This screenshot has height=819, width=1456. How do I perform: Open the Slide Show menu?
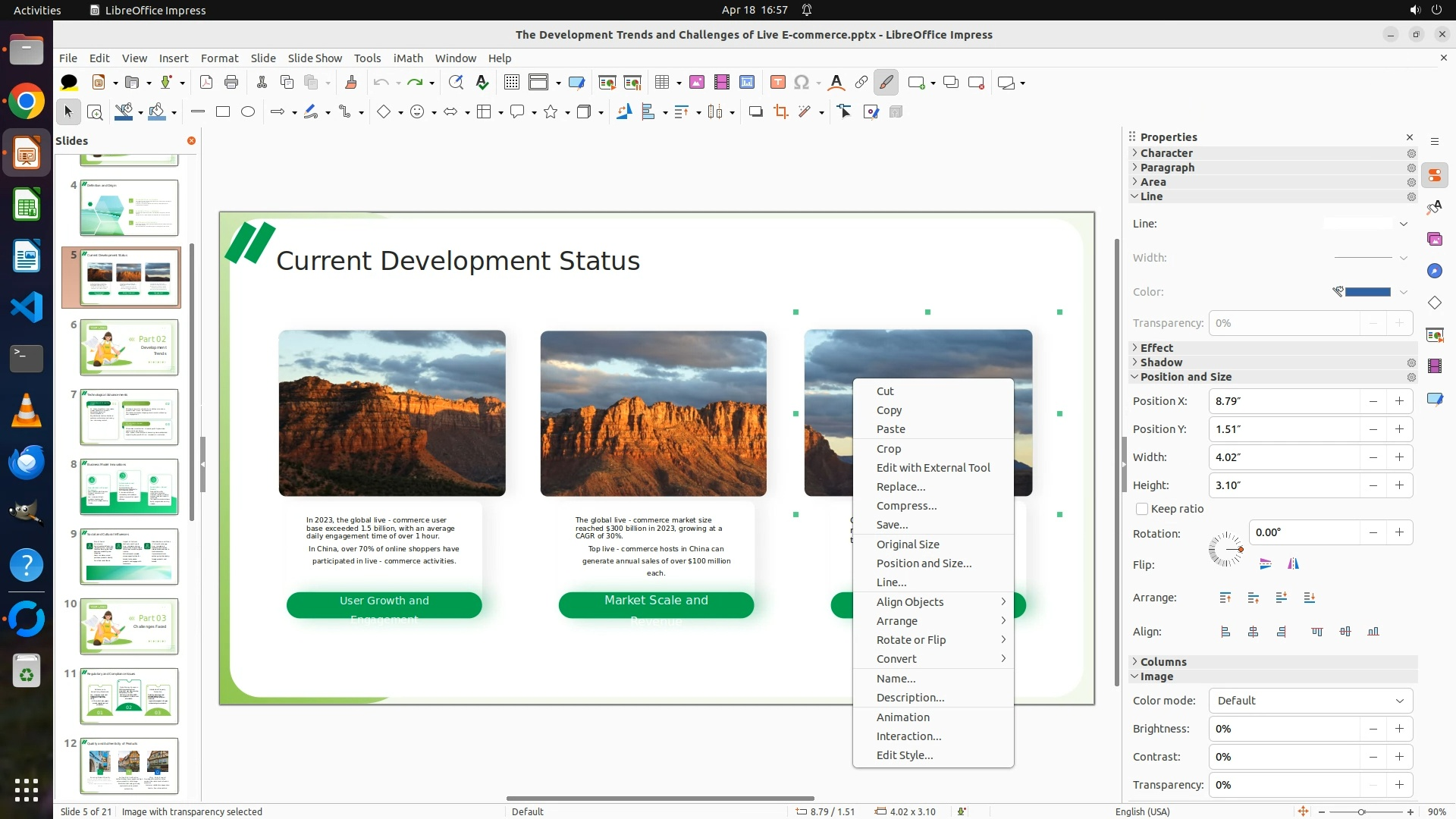[x=315, y=58]
